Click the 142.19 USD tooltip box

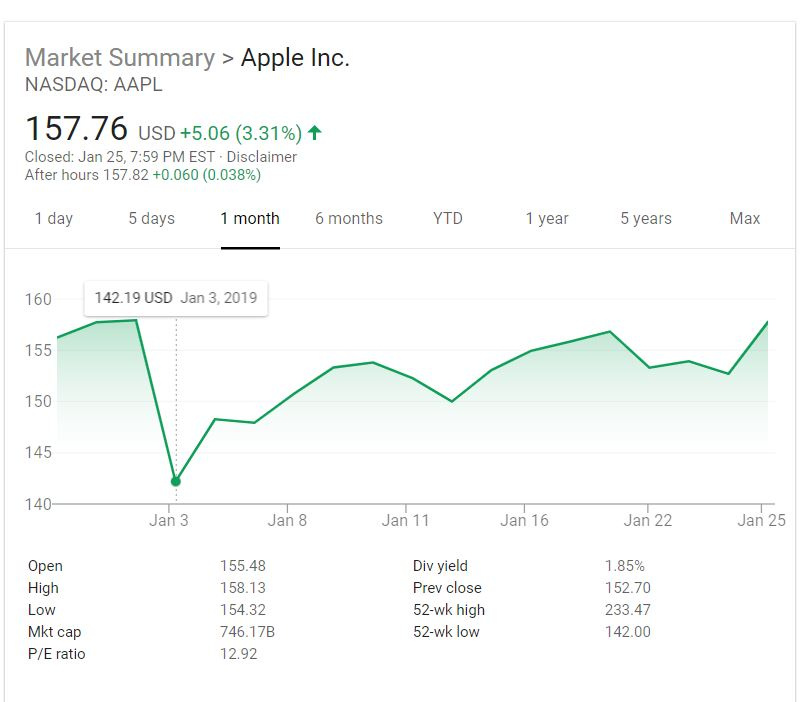pos(176,298)
